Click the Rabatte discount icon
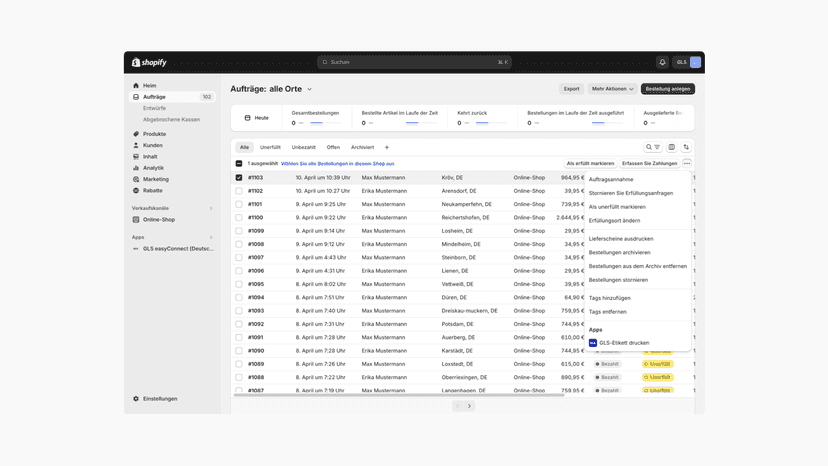Viewport: 828px width, 466px height. 136,191
